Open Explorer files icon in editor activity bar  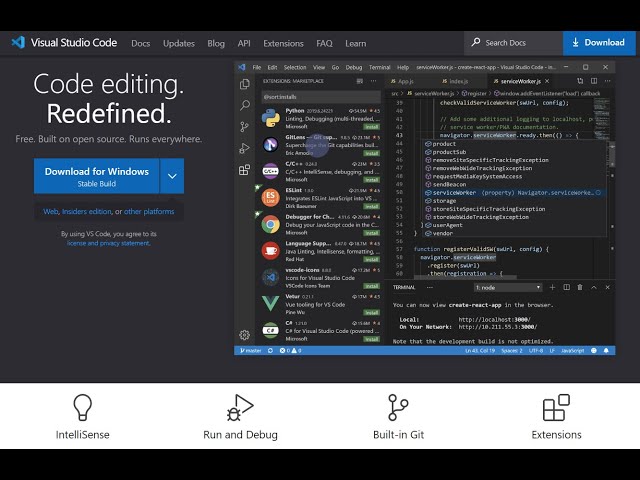[244, 84]
